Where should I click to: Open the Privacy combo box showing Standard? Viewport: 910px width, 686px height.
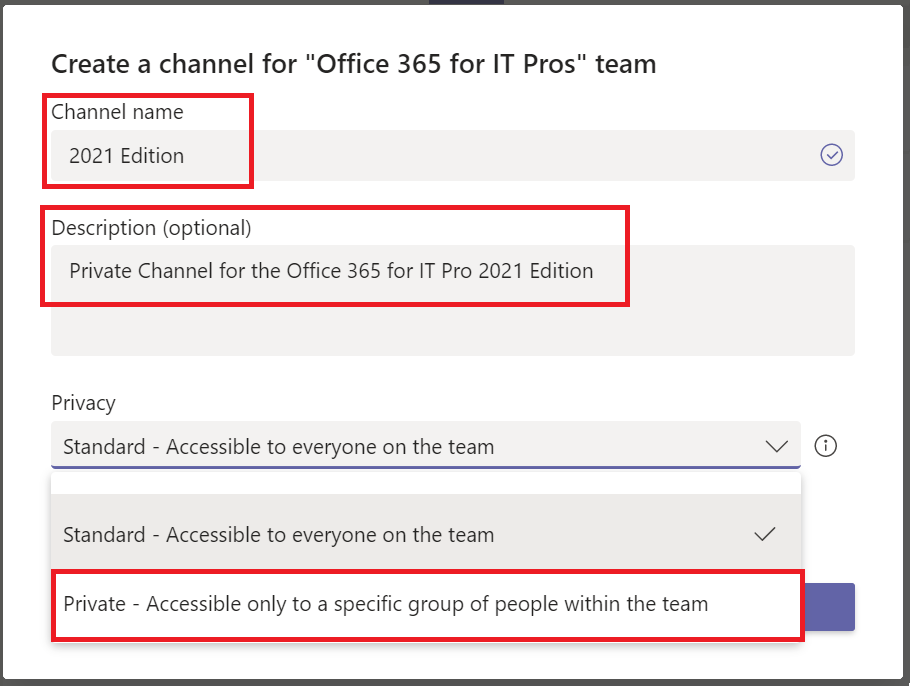pos(400,446)
